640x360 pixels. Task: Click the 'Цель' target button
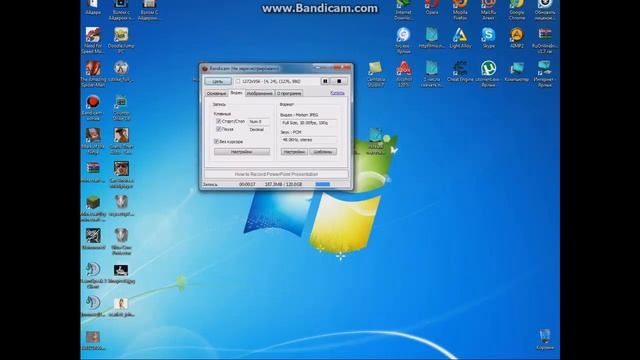tap(218, 81)
